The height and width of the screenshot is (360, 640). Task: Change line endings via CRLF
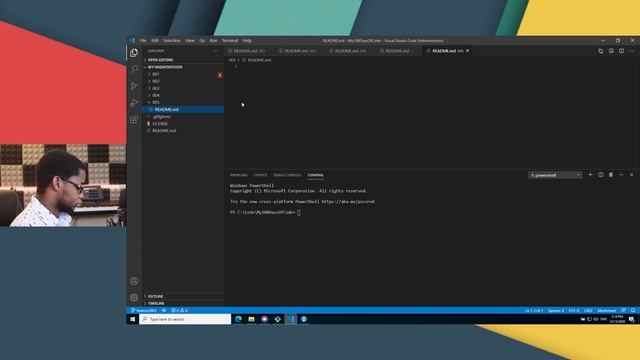click(x=588, y=311)
